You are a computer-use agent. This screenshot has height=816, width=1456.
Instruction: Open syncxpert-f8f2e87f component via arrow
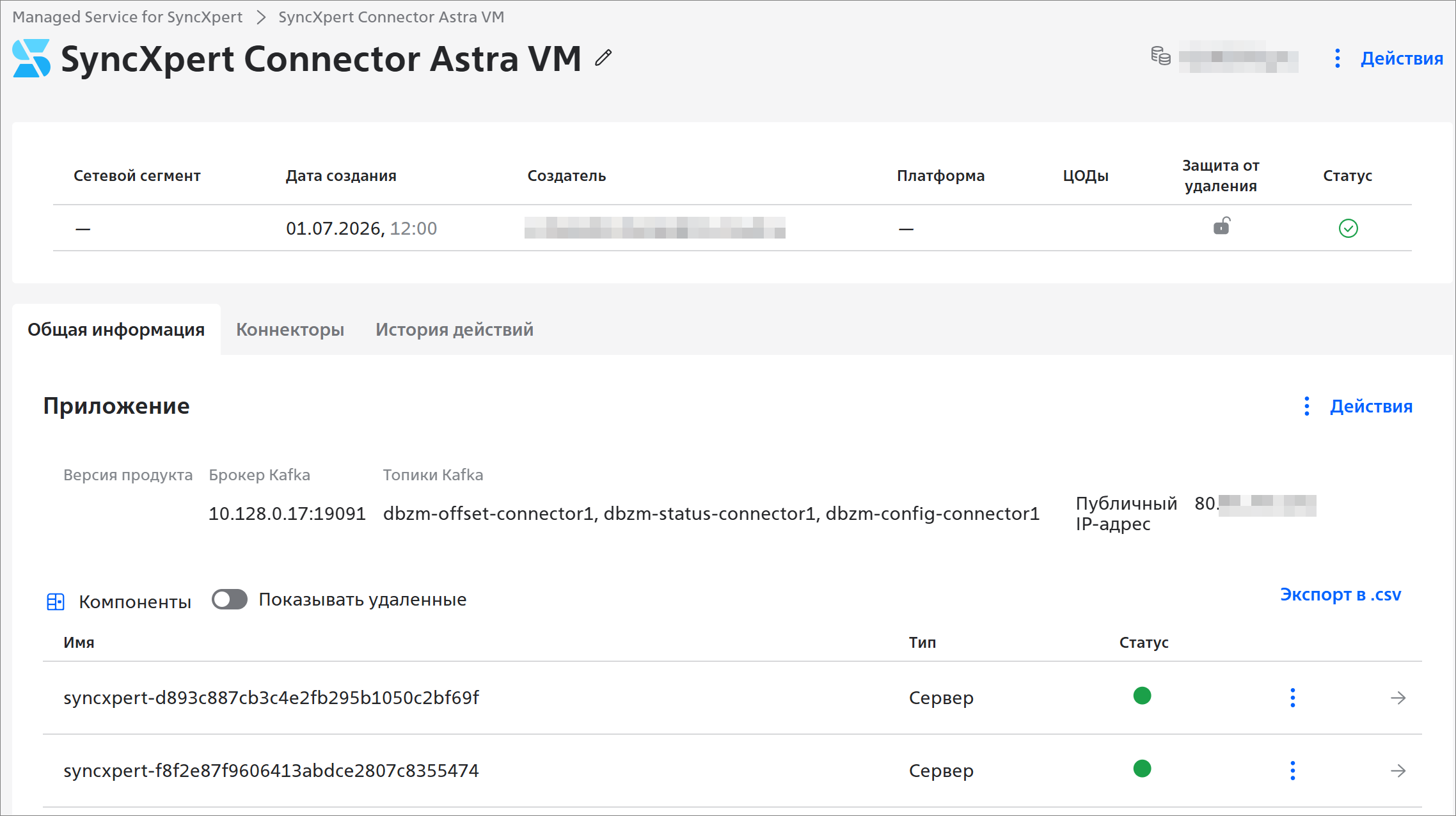[1398, 771]
